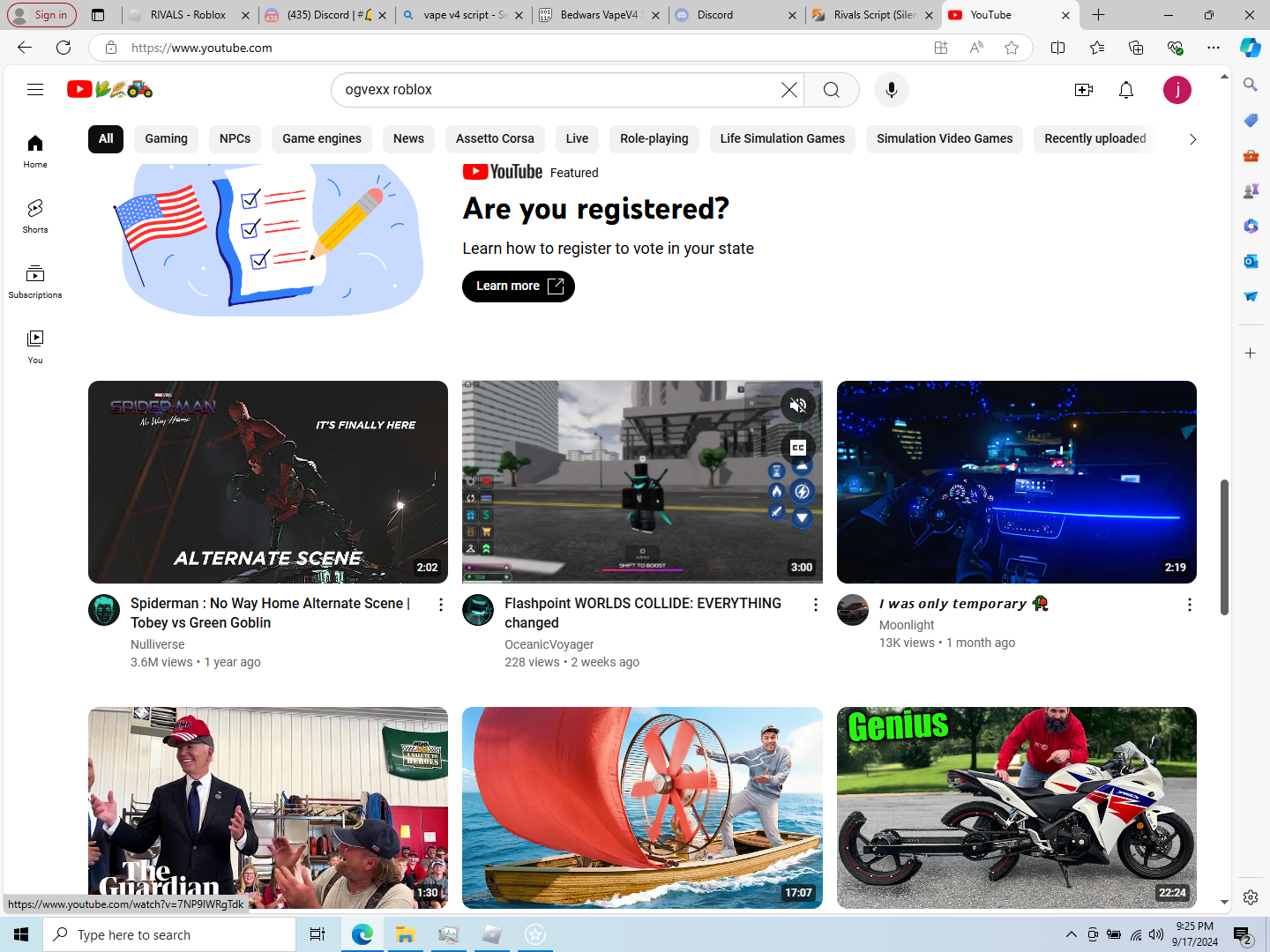Open Shorts in the sidebar
1270x952 pixels.
click(x=35, y=216)
